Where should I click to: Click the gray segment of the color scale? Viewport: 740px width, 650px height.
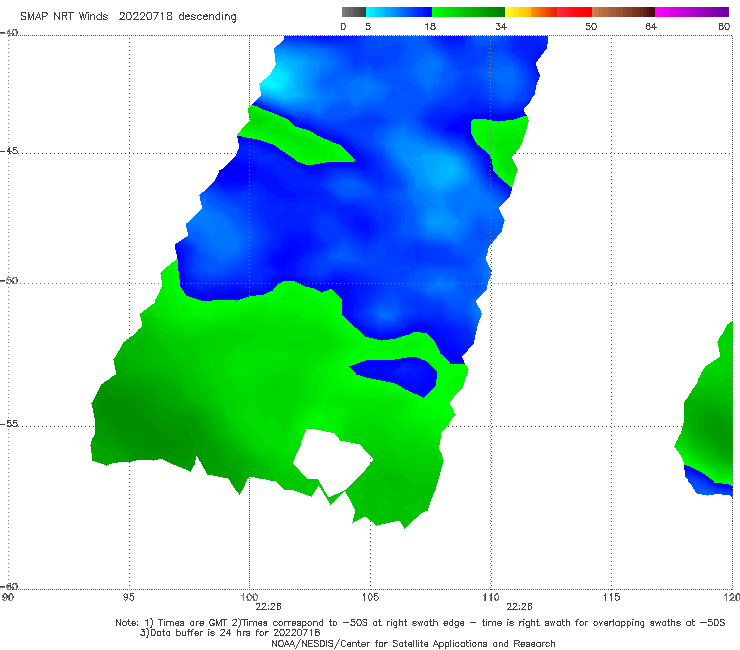coord(354,12)
